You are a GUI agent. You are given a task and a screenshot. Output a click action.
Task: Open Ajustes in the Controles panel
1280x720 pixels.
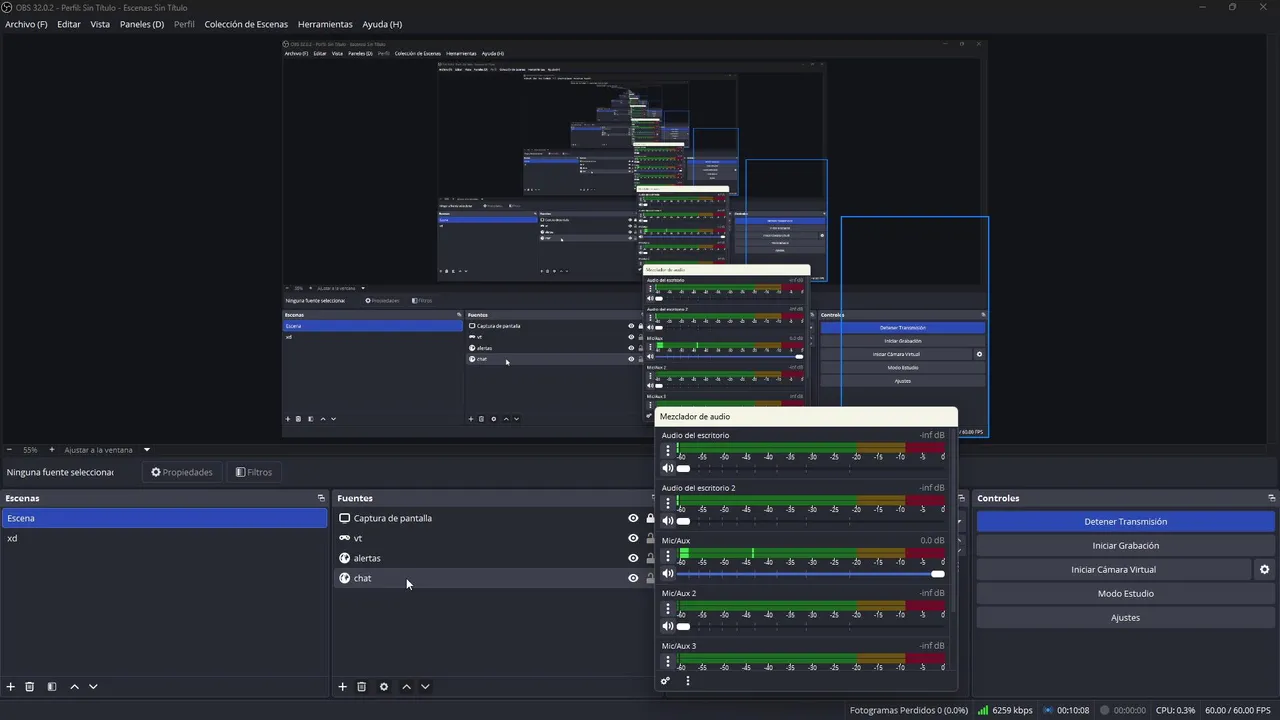click(x=1125, y=618)
